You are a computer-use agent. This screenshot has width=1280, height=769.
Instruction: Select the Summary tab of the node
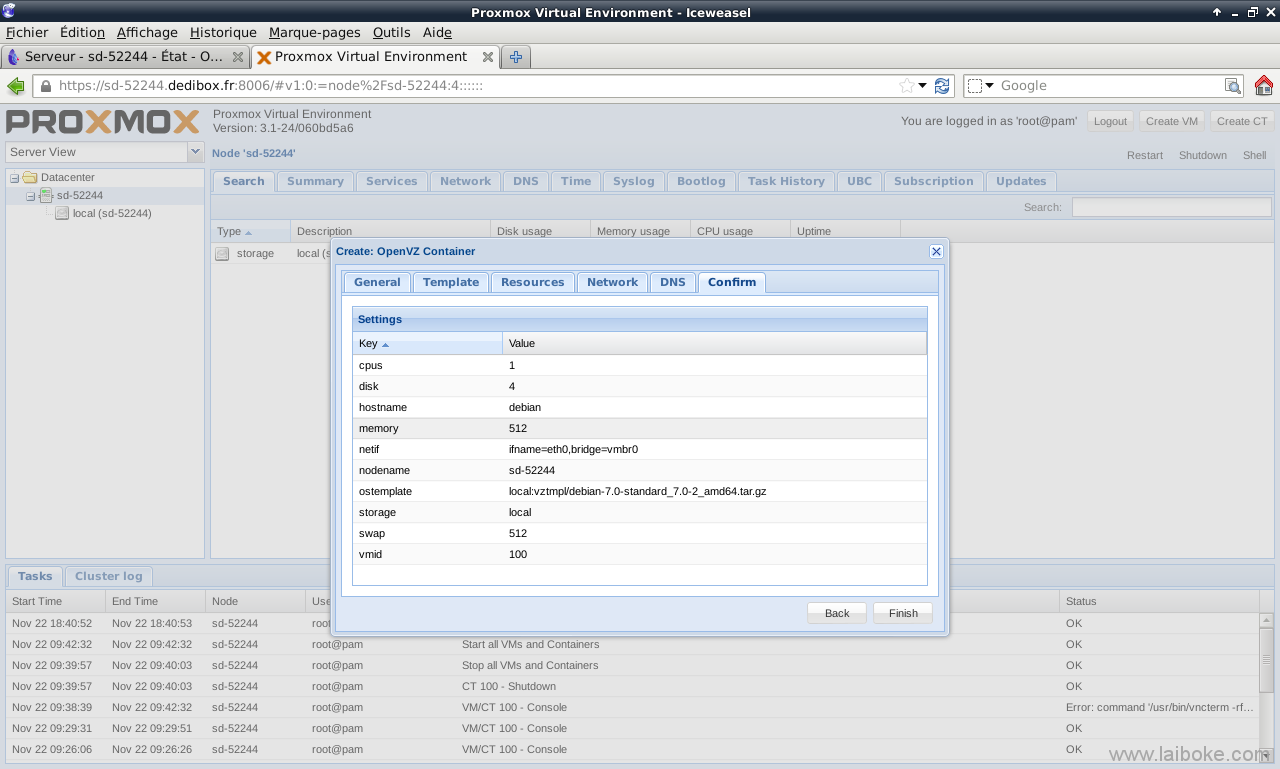(315, 181)
